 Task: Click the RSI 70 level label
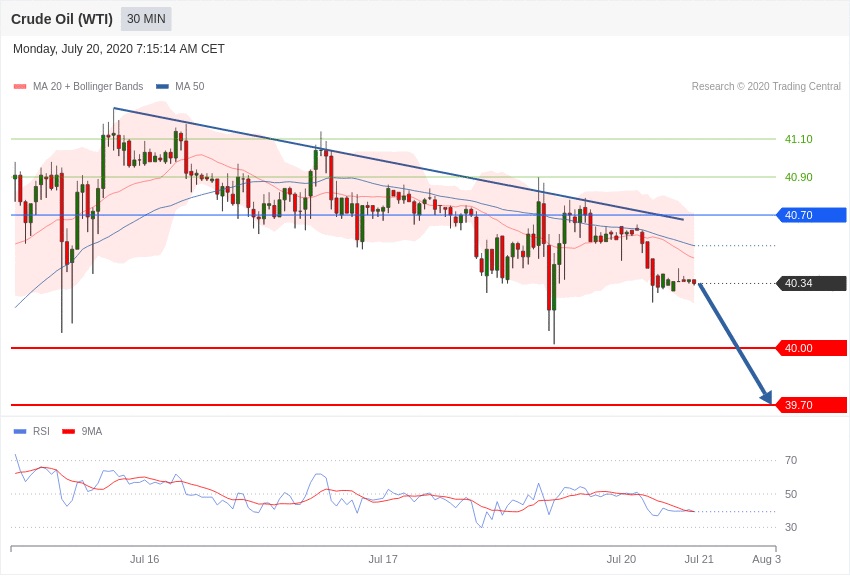(791, 460)
